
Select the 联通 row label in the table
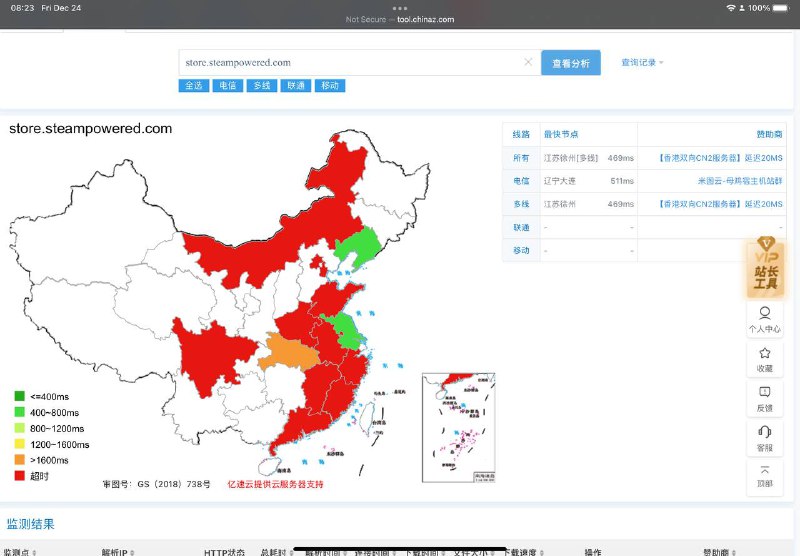[521, 228]
